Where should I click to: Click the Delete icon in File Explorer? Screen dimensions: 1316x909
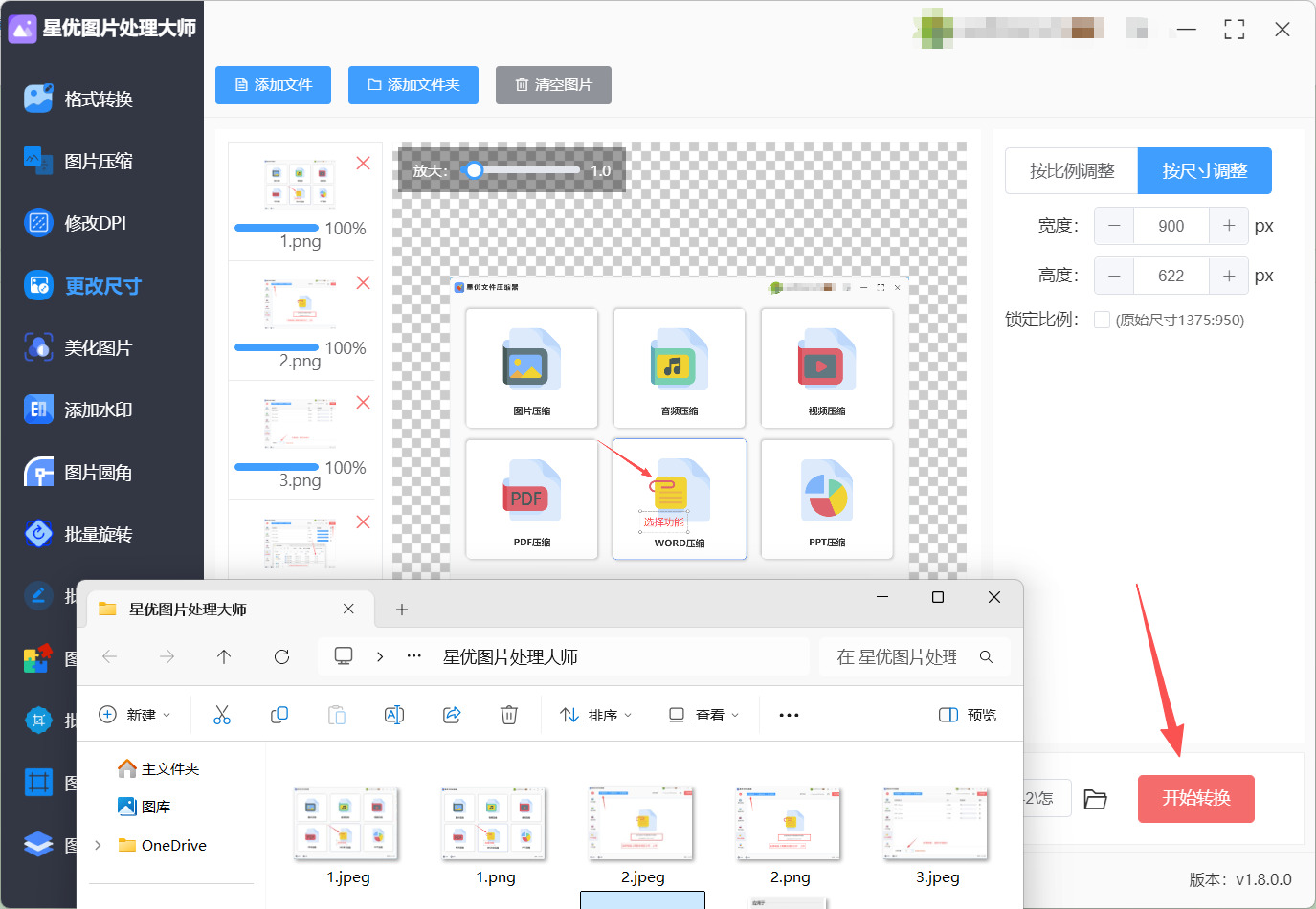pos(509,715)
